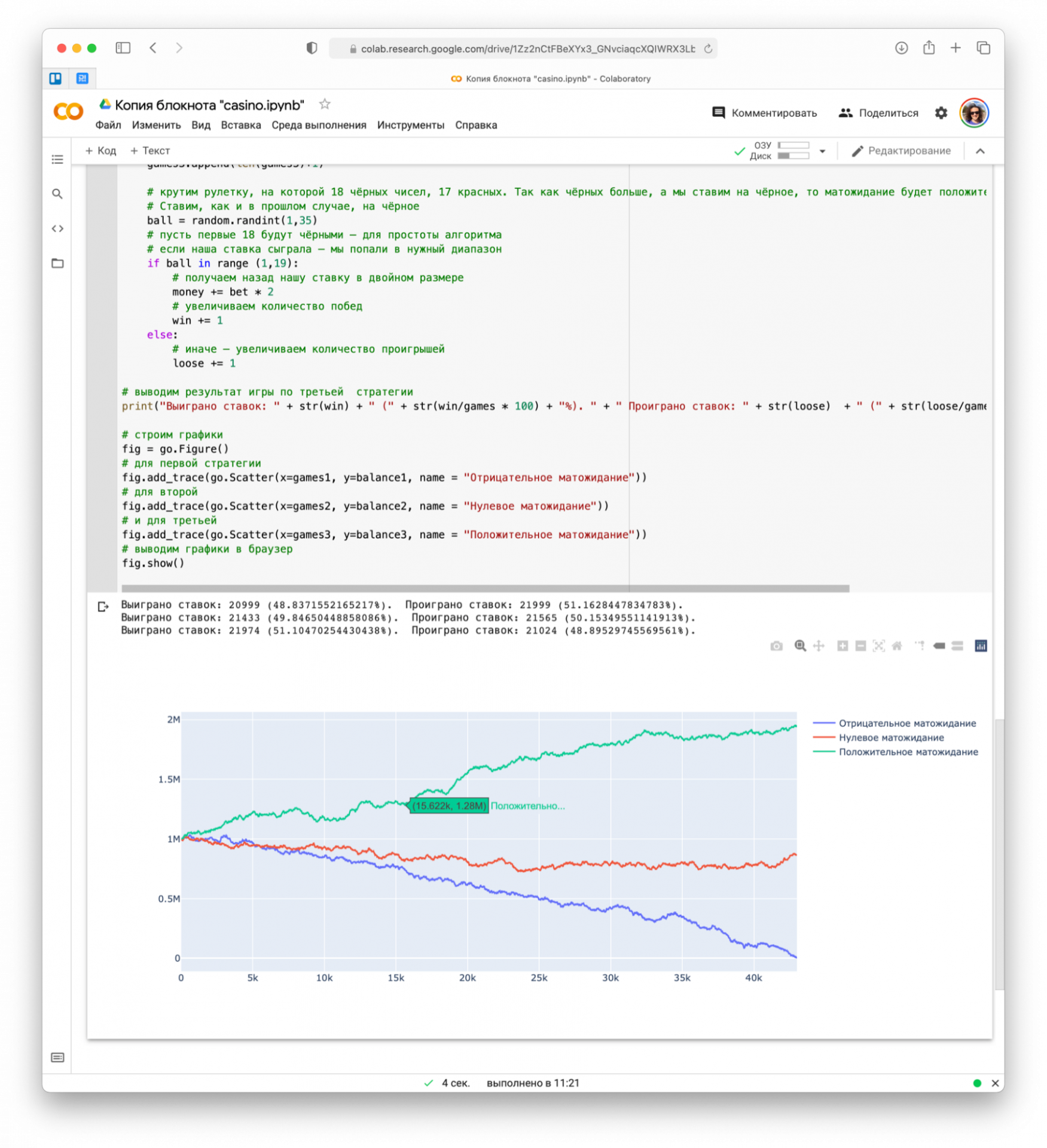Select the Zoom tool on the chart
The height and width of the screenshot is (1148, 1047).
click(799, 646)
